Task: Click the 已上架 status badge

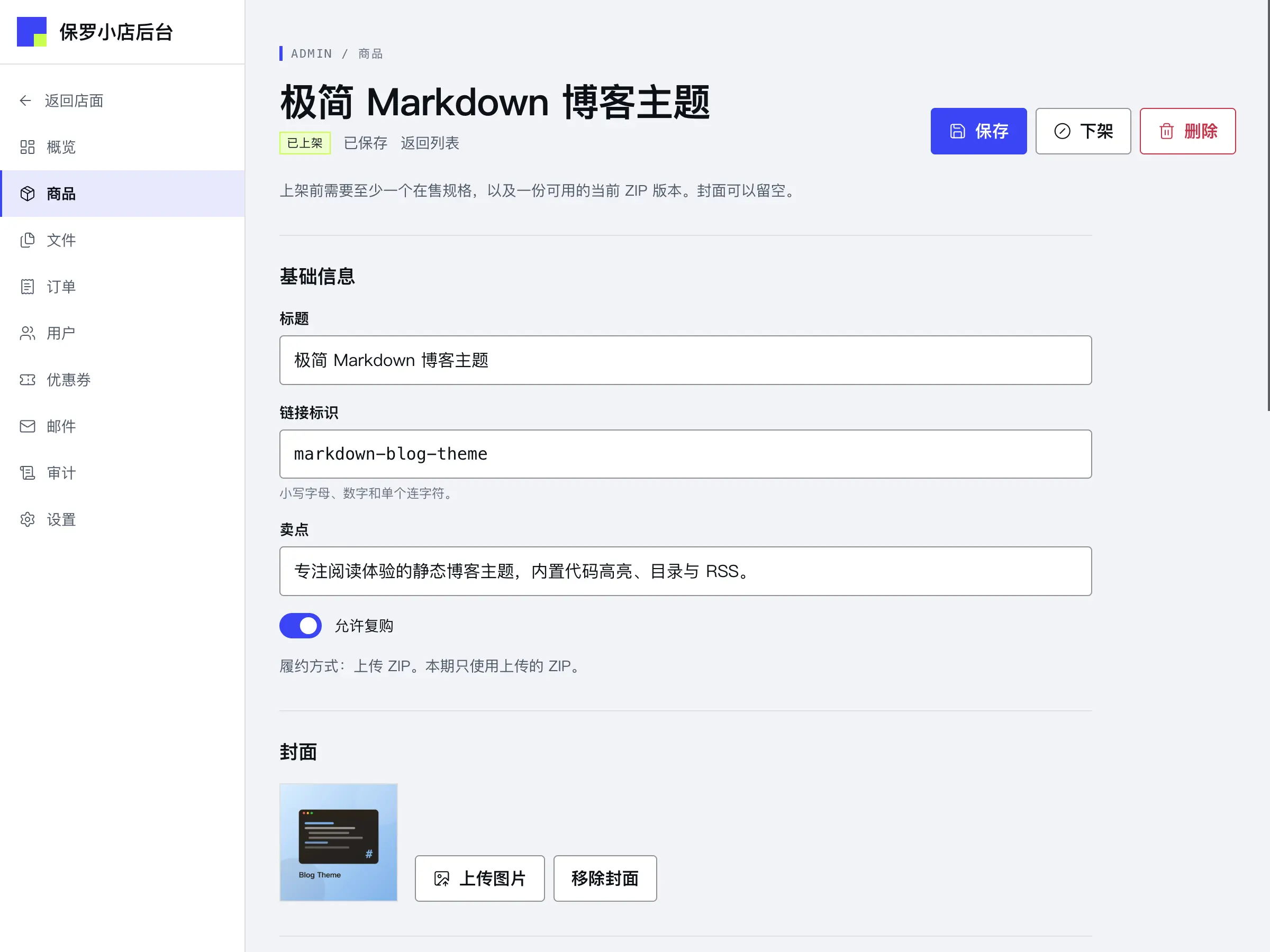Action: pyautogui.click(x=305, y=143)
